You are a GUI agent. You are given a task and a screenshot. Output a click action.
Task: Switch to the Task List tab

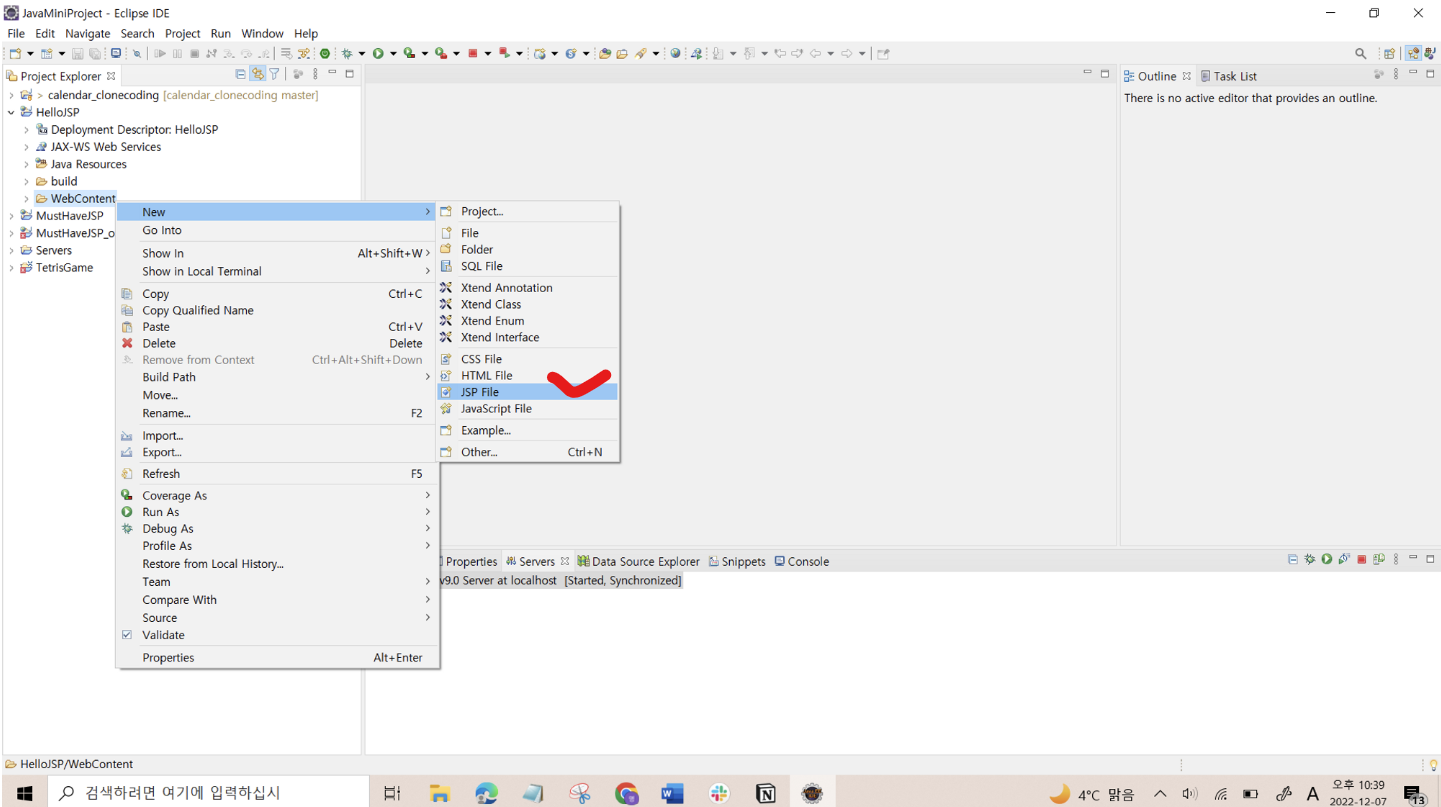click(1228, 76)
